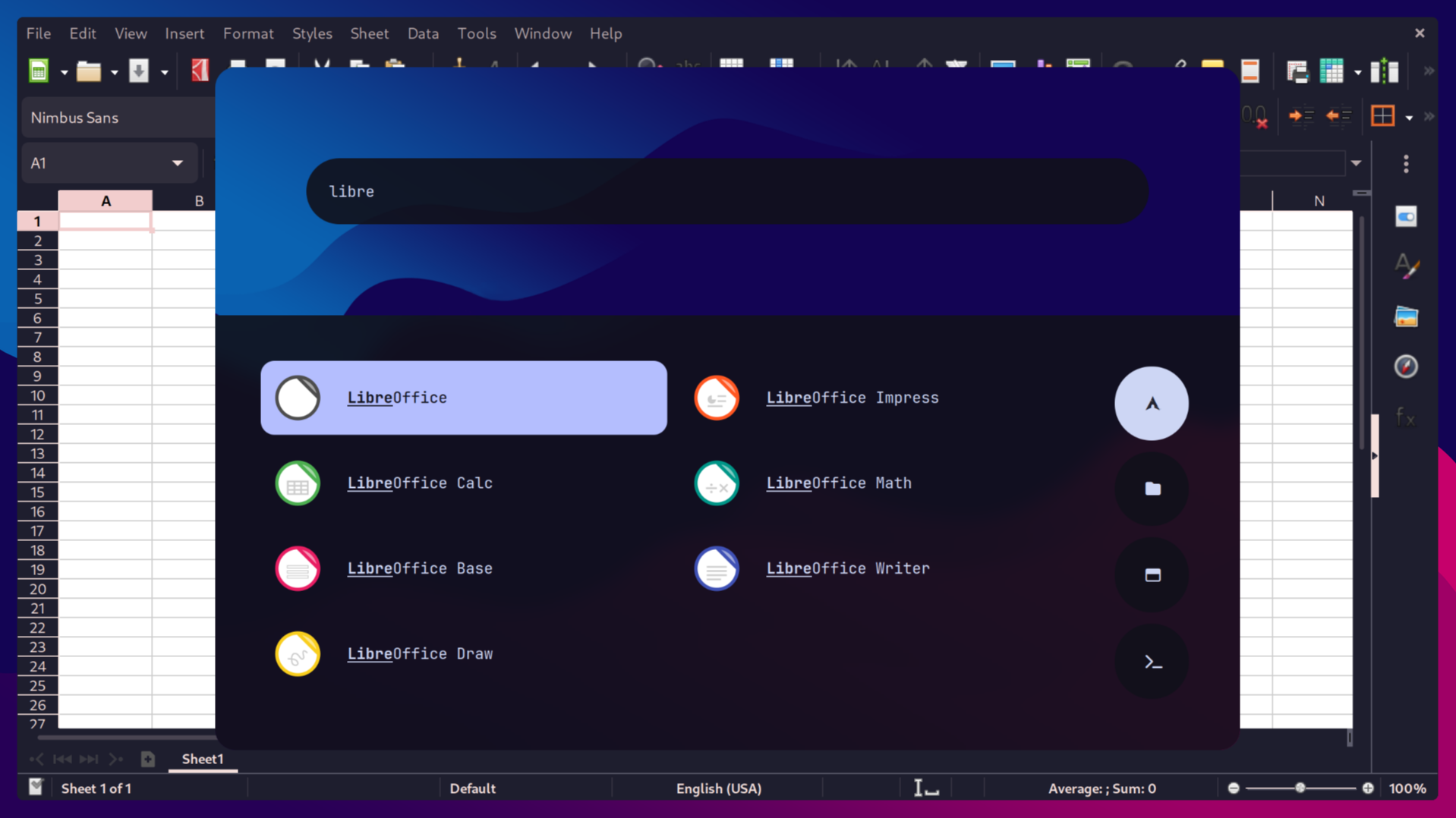Screen dimensions: 1456x818
Task: Click the Borders icon in formatting toolbar
Action: coord(1383,116)
